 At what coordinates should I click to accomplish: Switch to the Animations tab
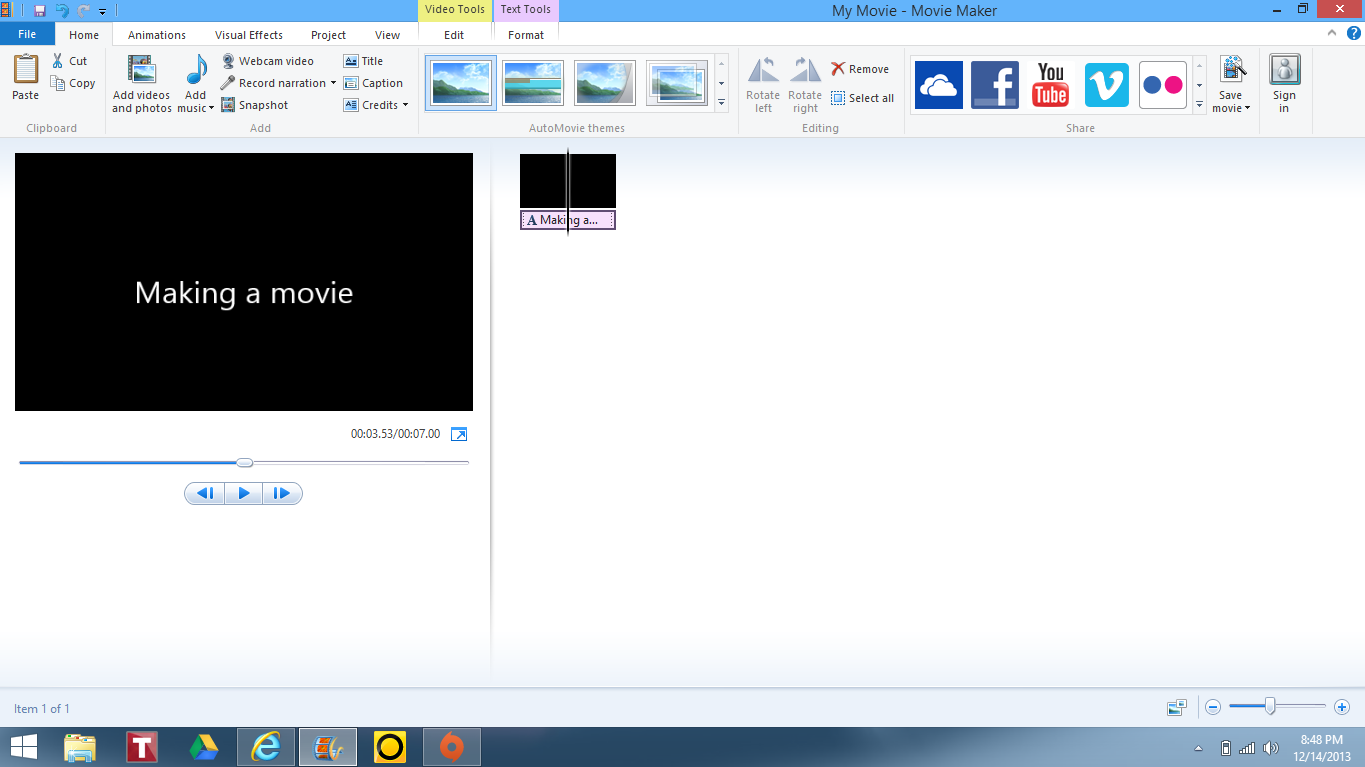pos(157,35)
